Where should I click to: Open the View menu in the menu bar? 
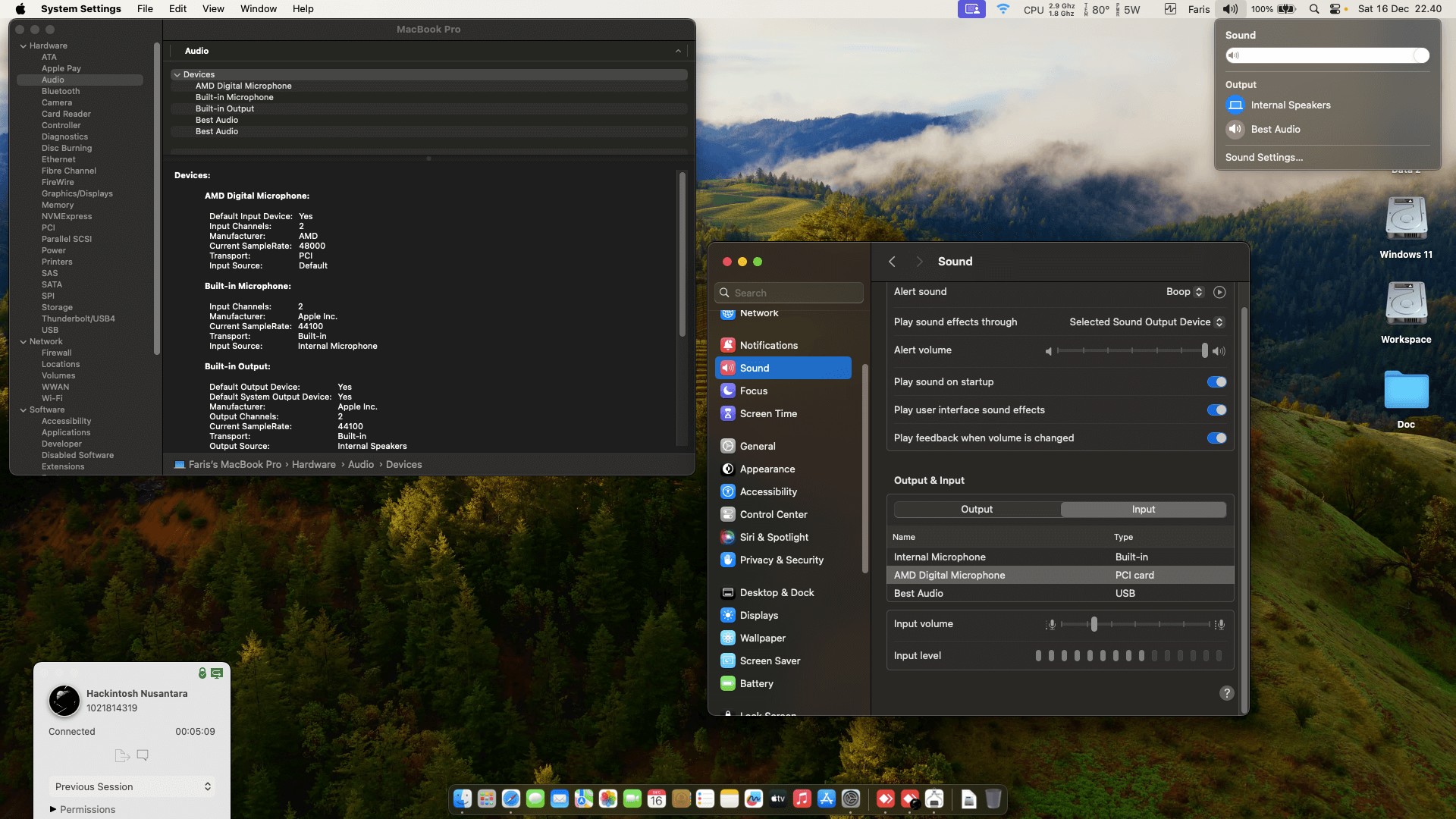click(213, 8)
